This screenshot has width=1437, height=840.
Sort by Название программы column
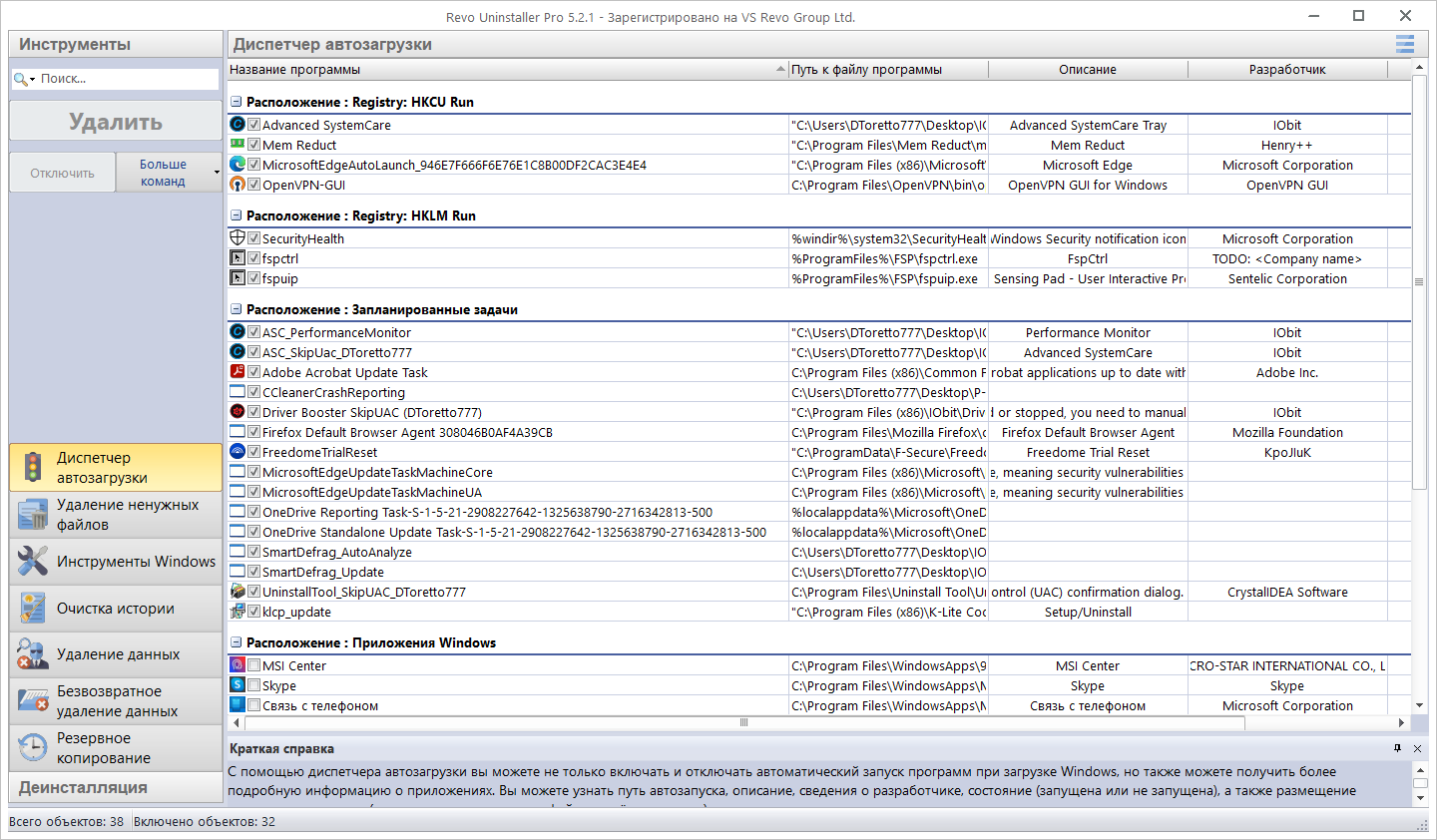click(x=508, y=70)
